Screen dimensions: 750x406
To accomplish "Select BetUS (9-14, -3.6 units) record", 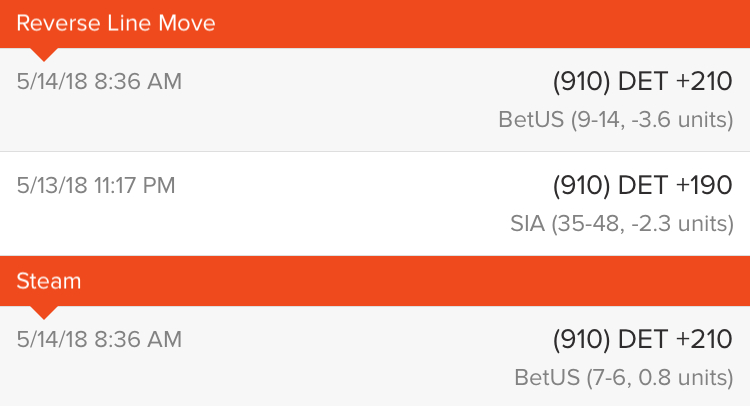I will coord(616,120).
